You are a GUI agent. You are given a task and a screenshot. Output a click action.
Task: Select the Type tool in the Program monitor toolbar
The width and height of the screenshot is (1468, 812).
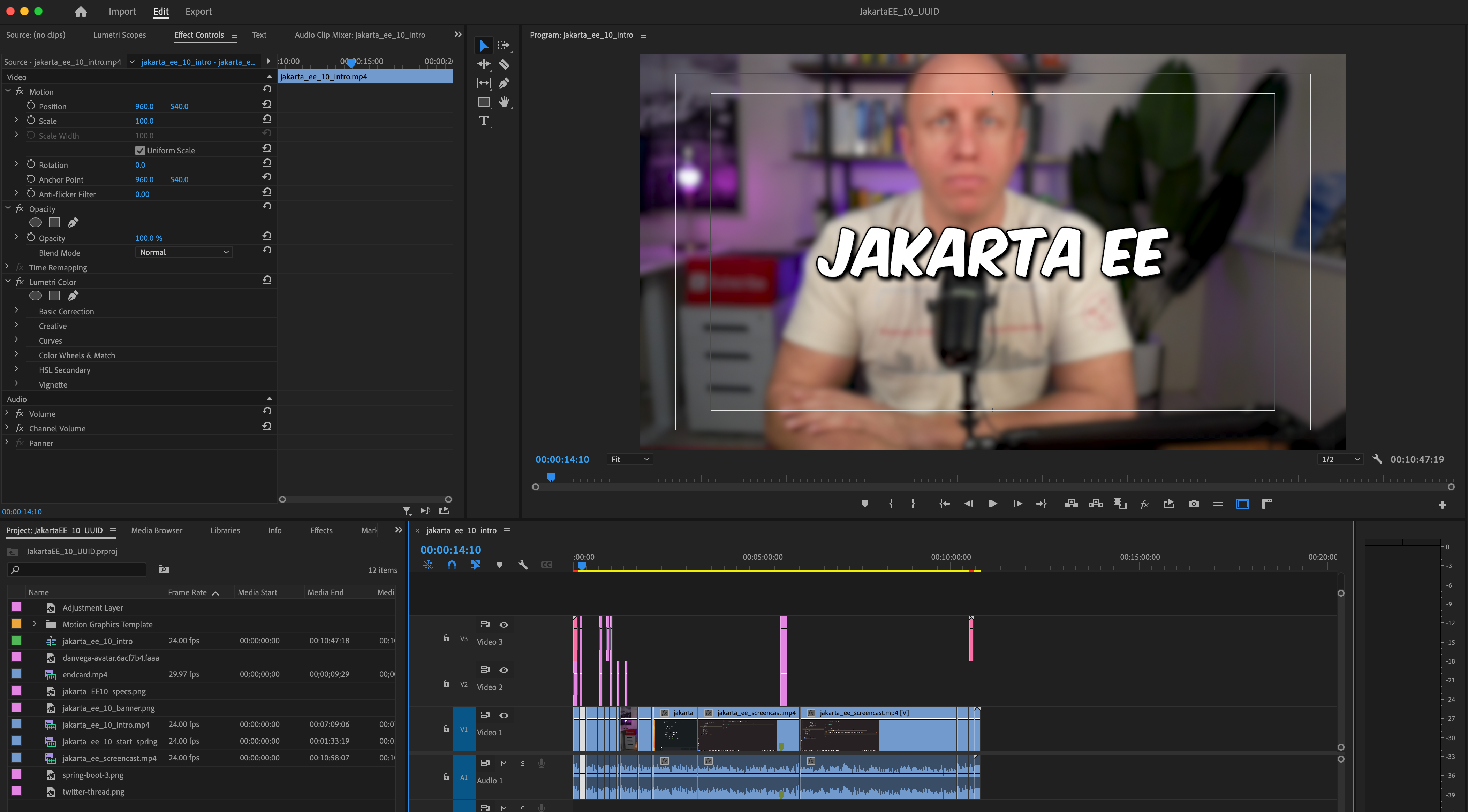(x=484, y=121)
